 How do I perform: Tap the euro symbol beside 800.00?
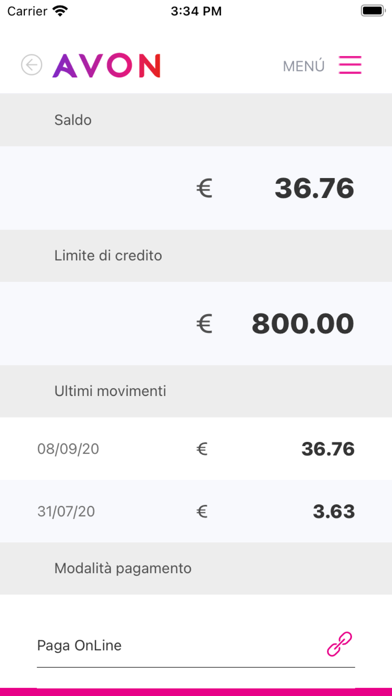pos(204,324)
